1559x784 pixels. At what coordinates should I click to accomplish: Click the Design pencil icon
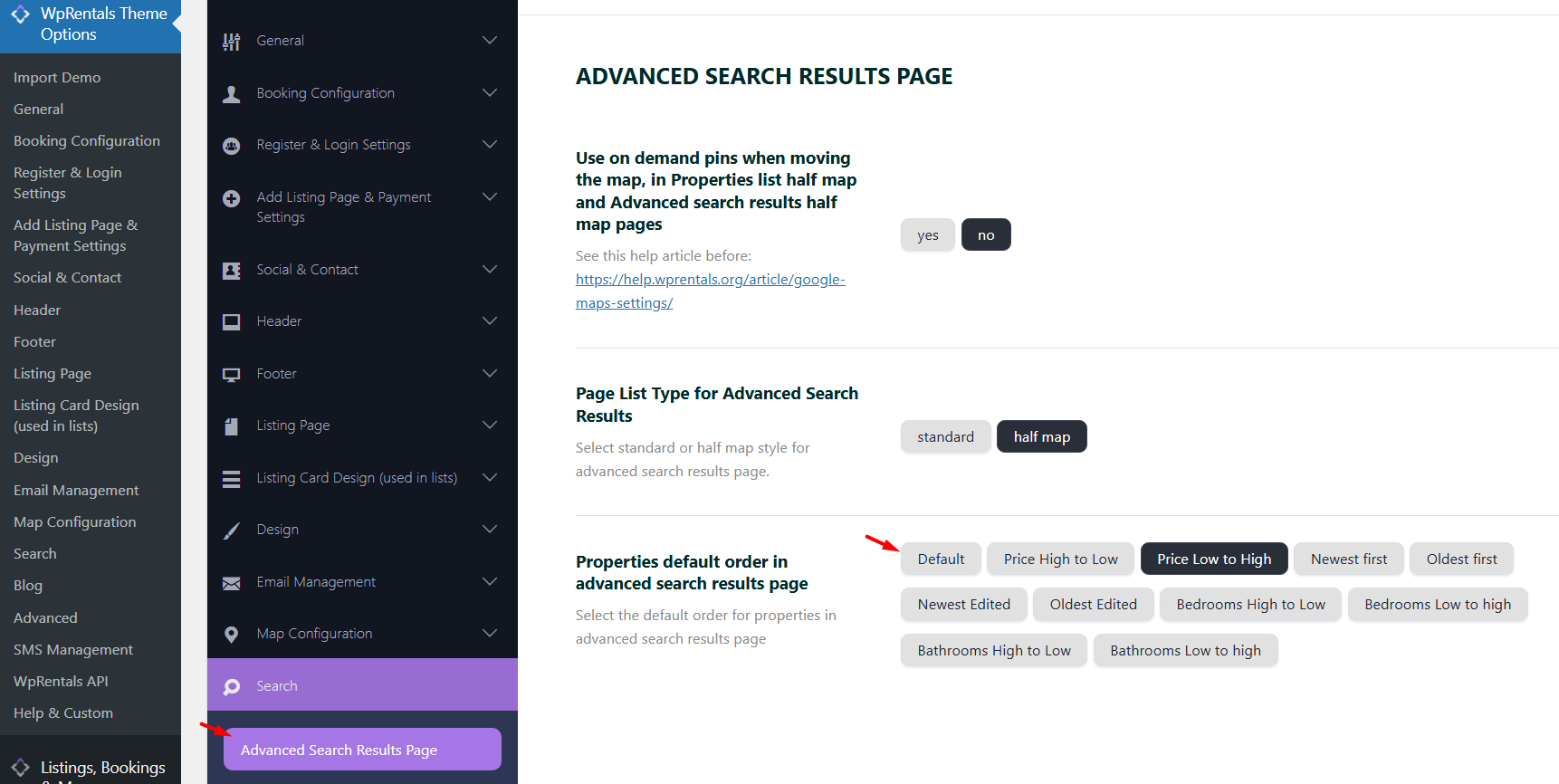click(x=232, y=531)
